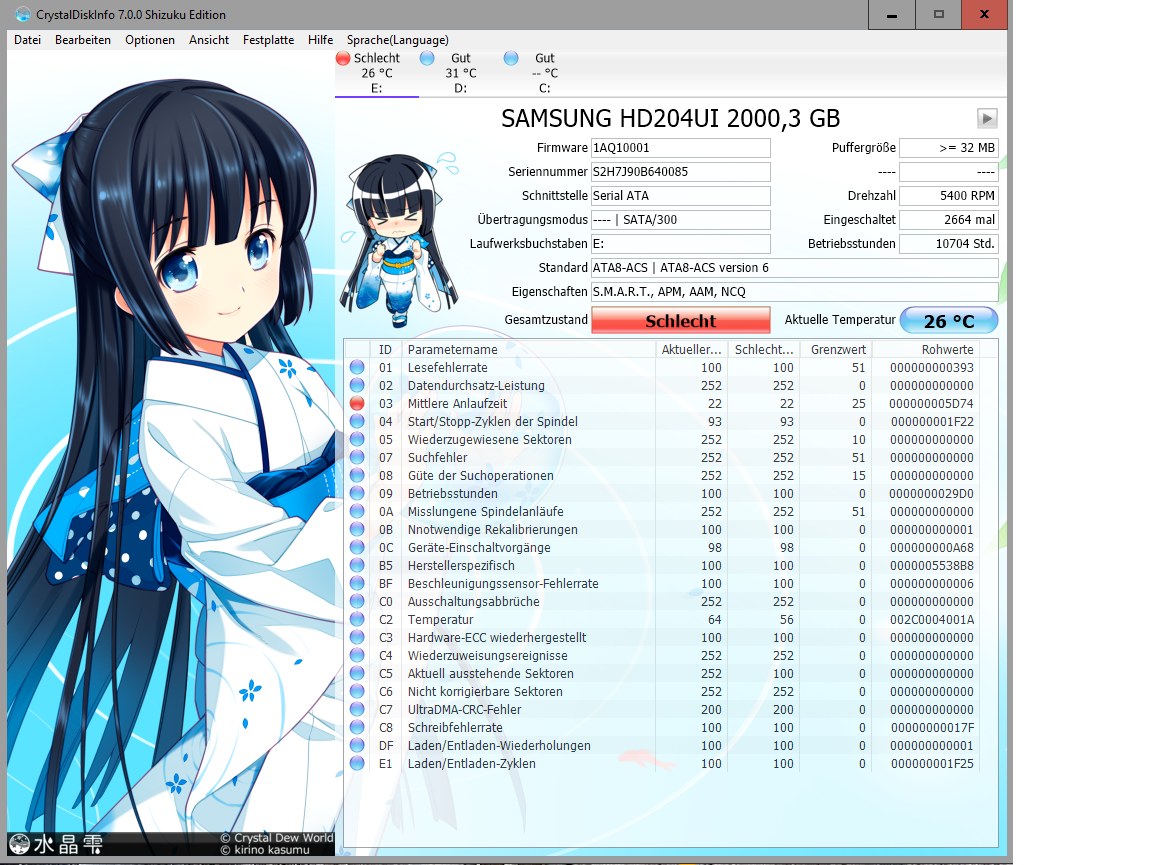Image resolution: width=1152 pixels, height=865 pixels.
Task: Click the chibi Shizuku character image
Action: (x=400, y=240)
